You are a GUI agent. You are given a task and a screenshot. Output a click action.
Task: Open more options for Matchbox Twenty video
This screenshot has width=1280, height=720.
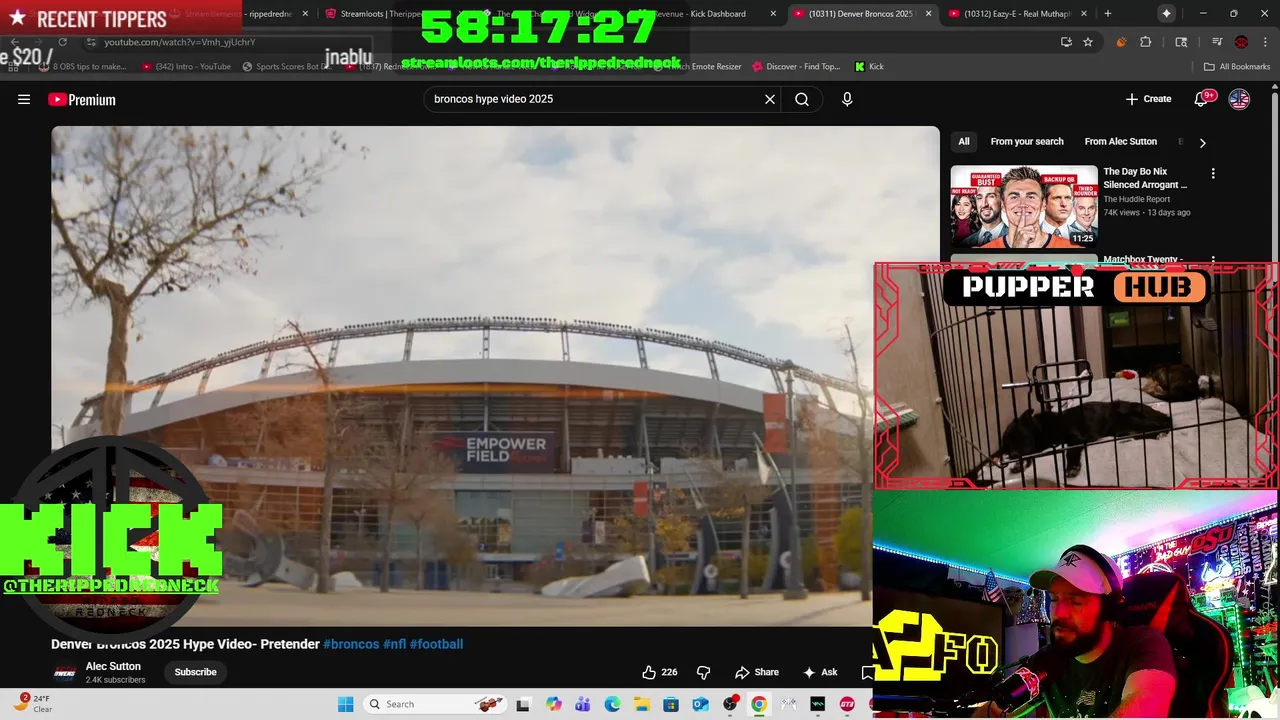click(1213, 260)
